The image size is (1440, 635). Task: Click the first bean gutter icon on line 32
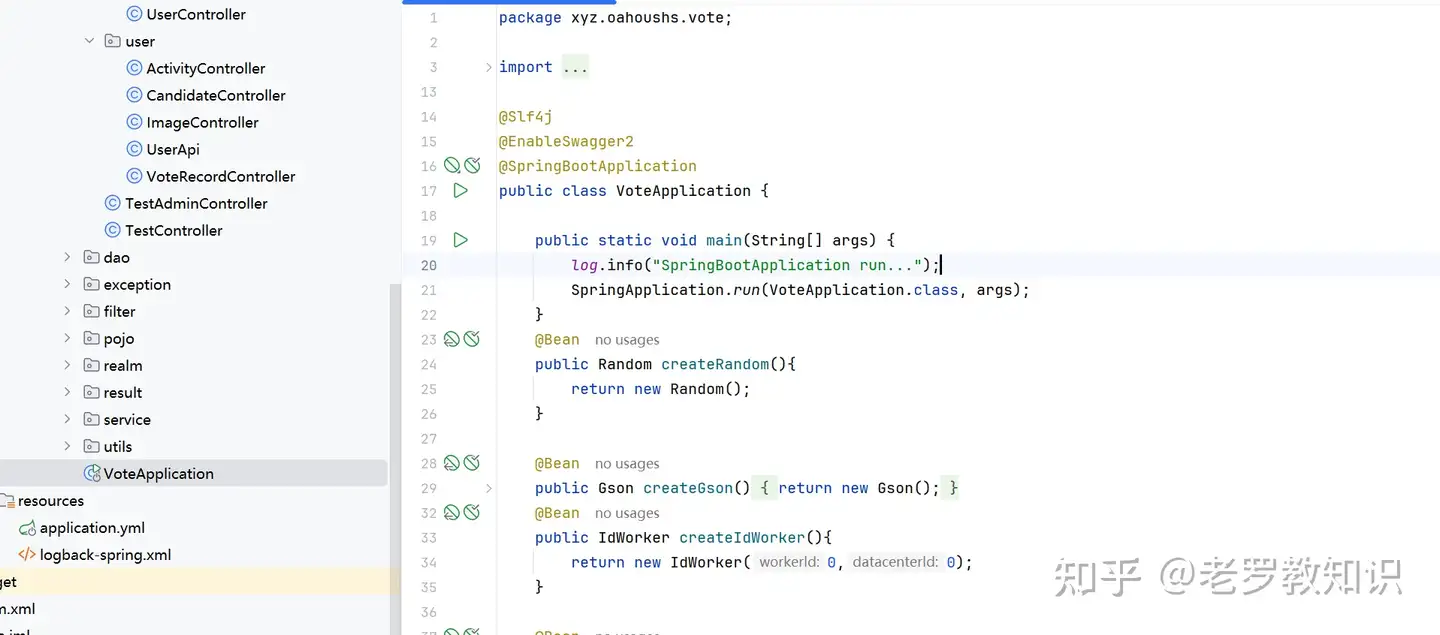tap(452, 512)
